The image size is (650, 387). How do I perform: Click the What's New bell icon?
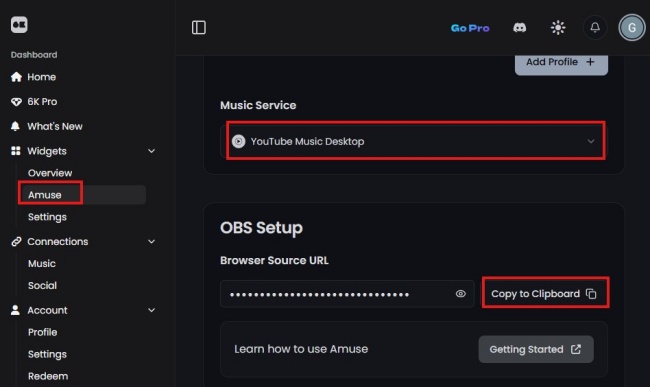click(x=15, y=126)
